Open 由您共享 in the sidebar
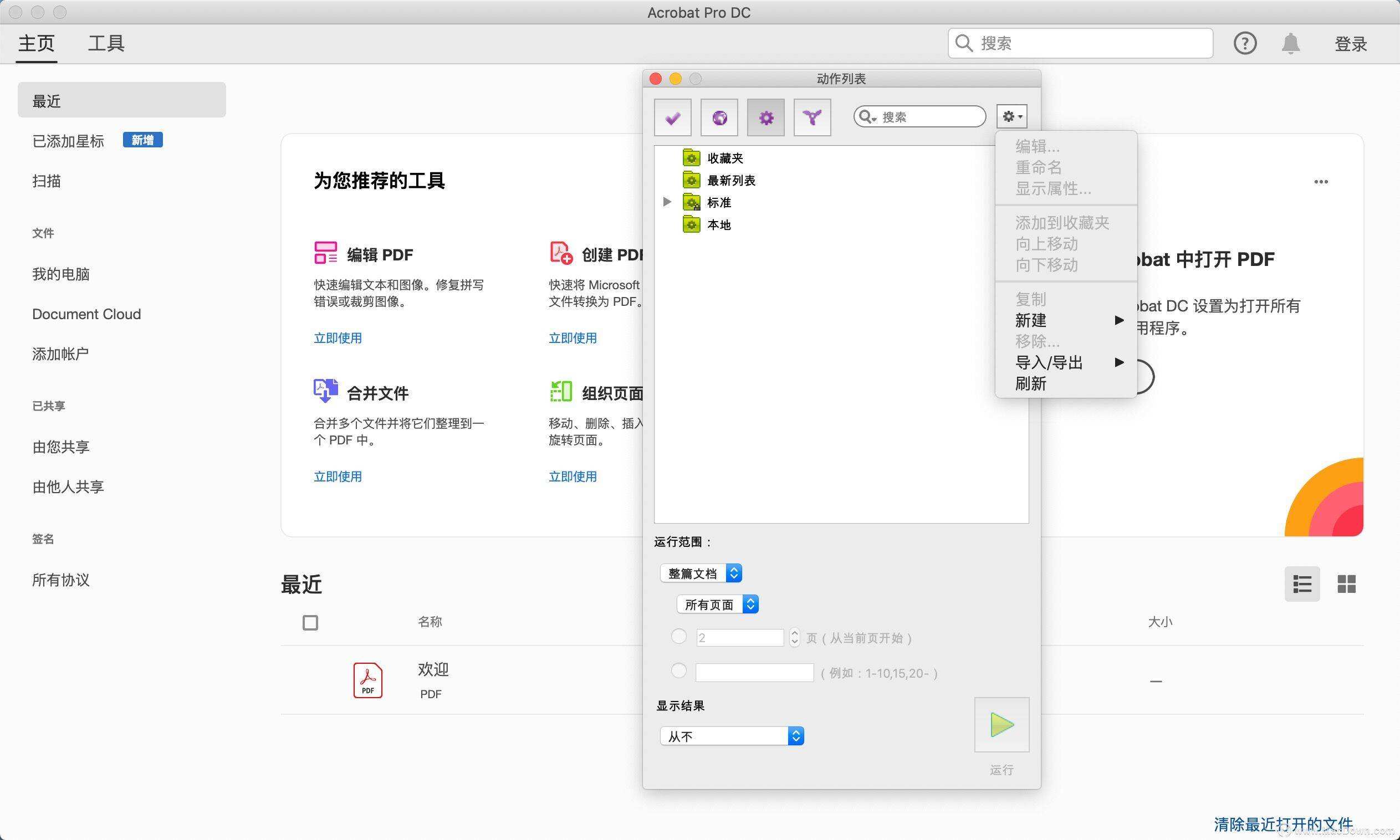Viewport: 1400px width, 840px height. click(60, 447)
